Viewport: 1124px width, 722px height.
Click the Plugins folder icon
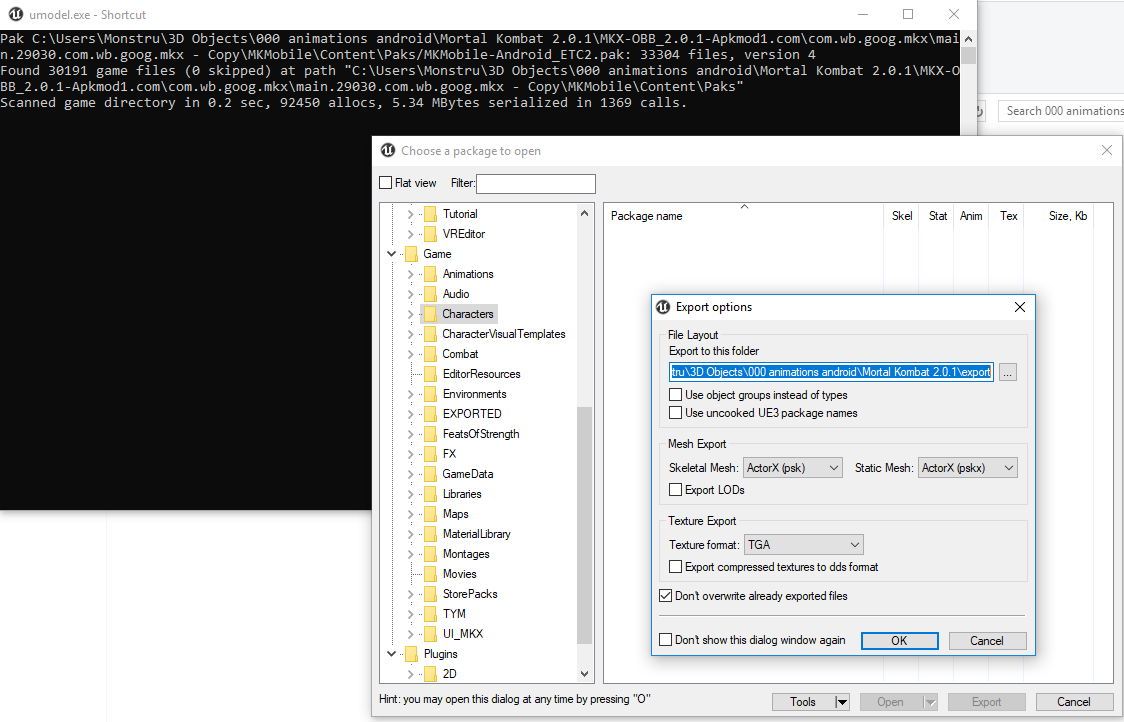(411, 654)
